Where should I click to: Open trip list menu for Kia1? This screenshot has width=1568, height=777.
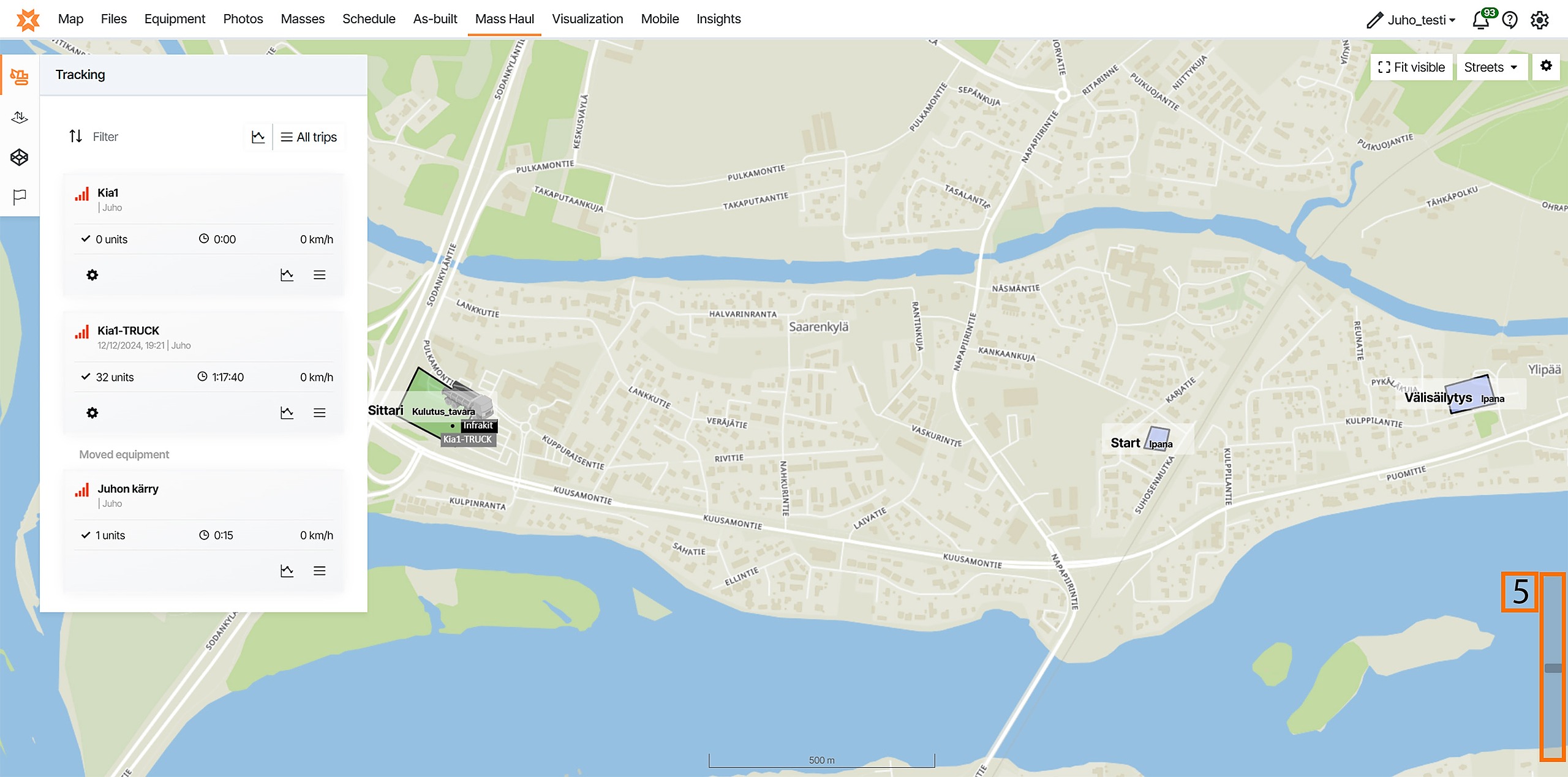319,275
